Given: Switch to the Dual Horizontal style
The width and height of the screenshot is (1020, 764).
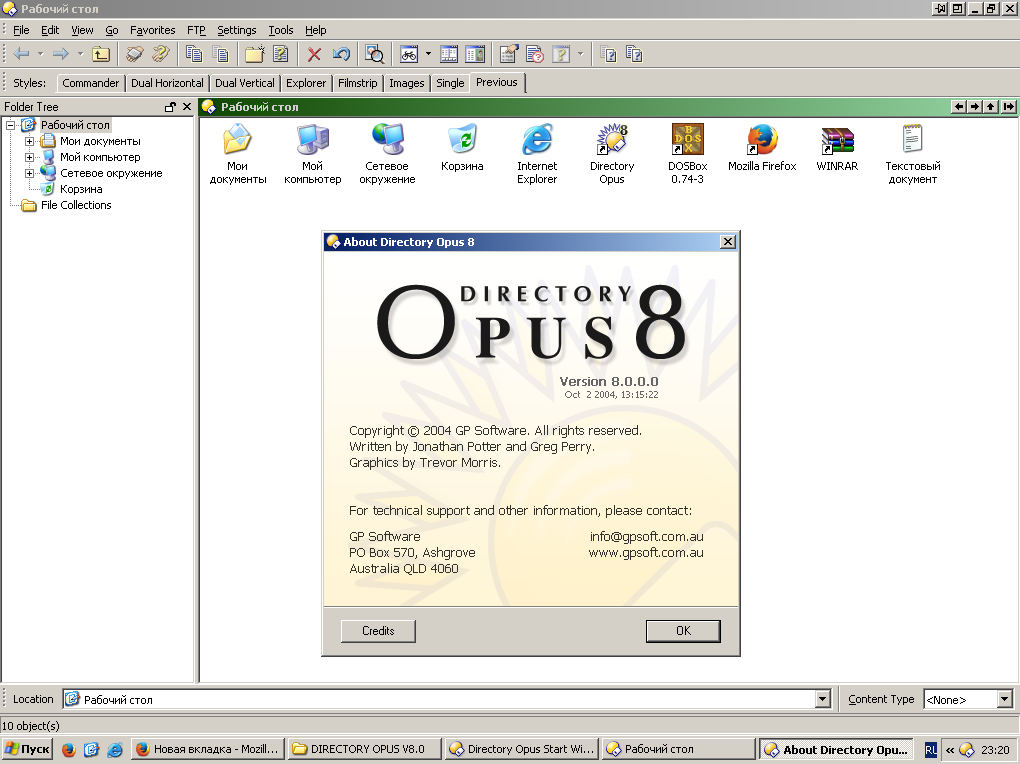Looking at the screenshot, I should pyautogui.click(x=167, y=83).
